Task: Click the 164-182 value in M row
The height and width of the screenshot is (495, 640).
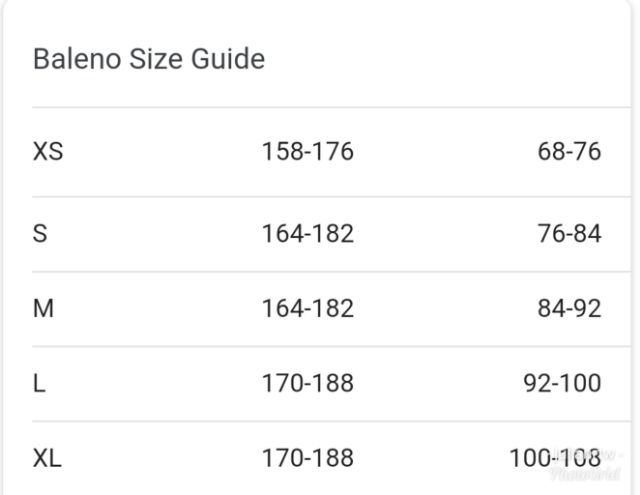Action: click(x=307, y=309)
